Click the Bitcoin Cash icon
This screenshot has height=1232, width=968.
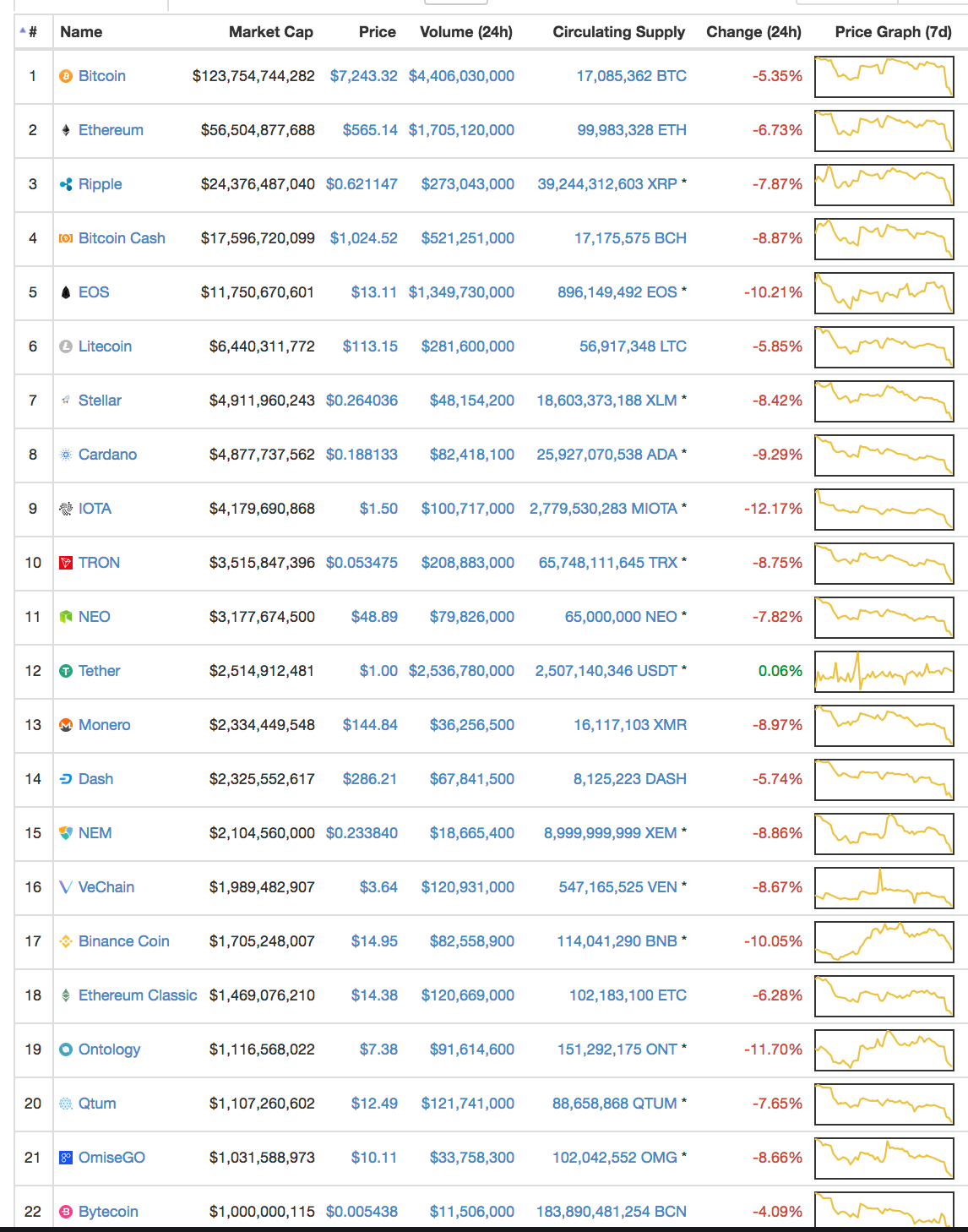(66, 238)
